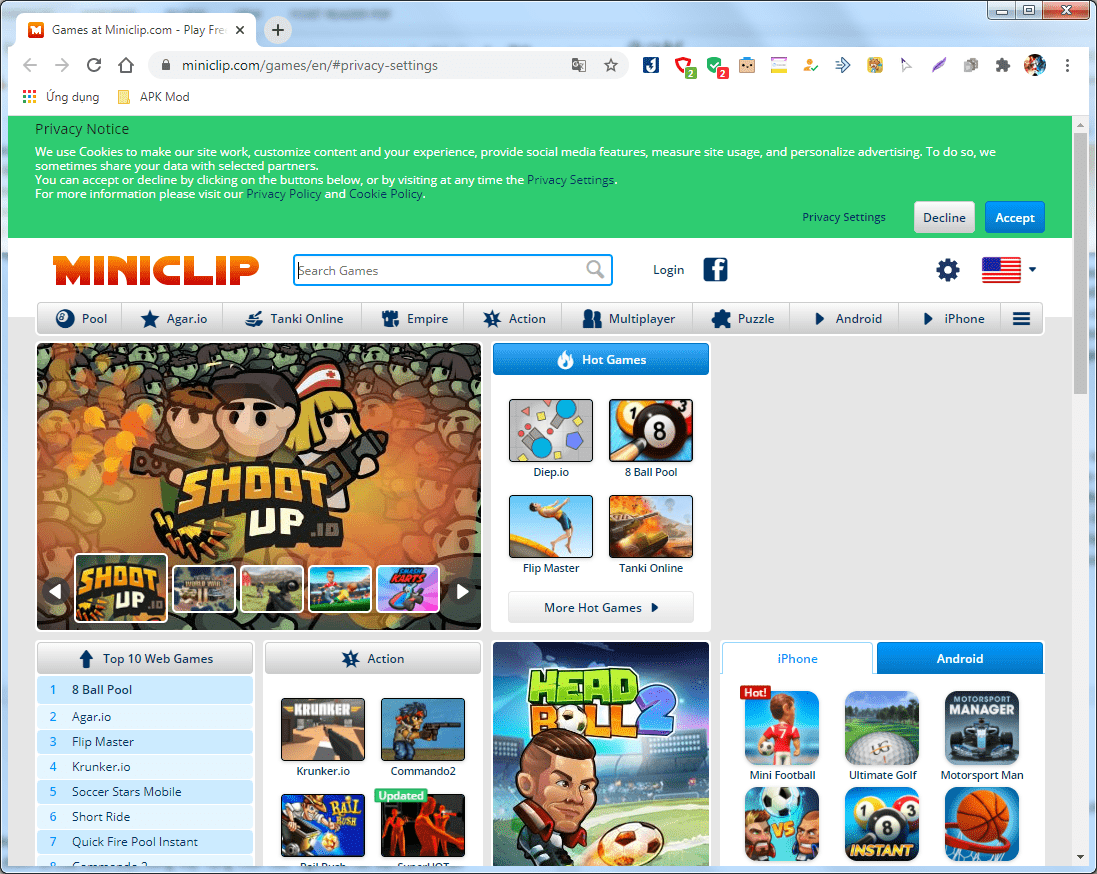
Task: Open the Hot Games header
Action: coord(601,360)
